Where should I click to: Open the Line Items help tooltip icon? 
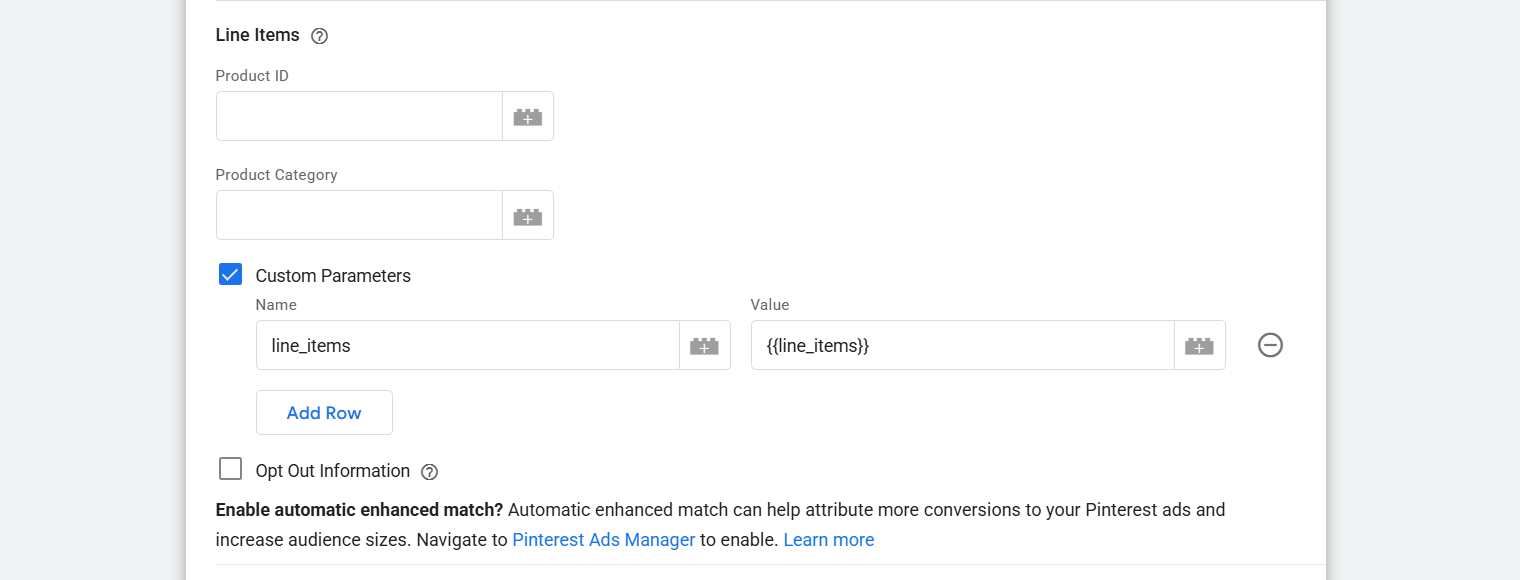(319, 36)
